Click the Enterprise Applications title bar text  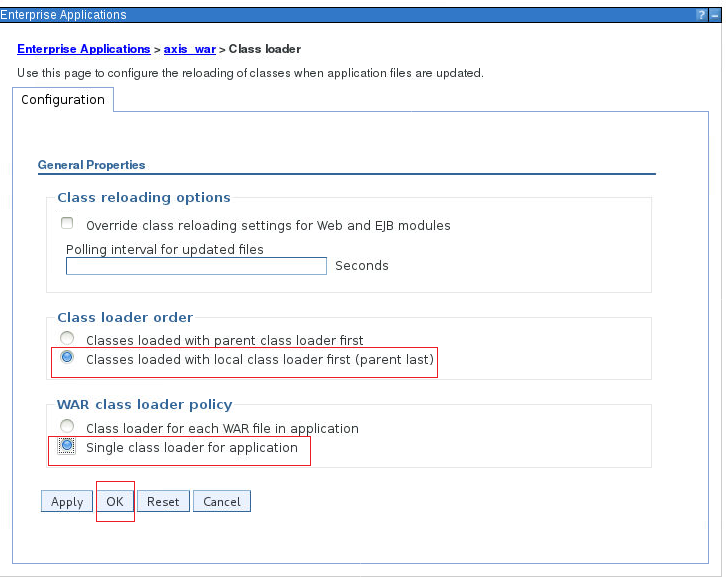pos(64,15)
